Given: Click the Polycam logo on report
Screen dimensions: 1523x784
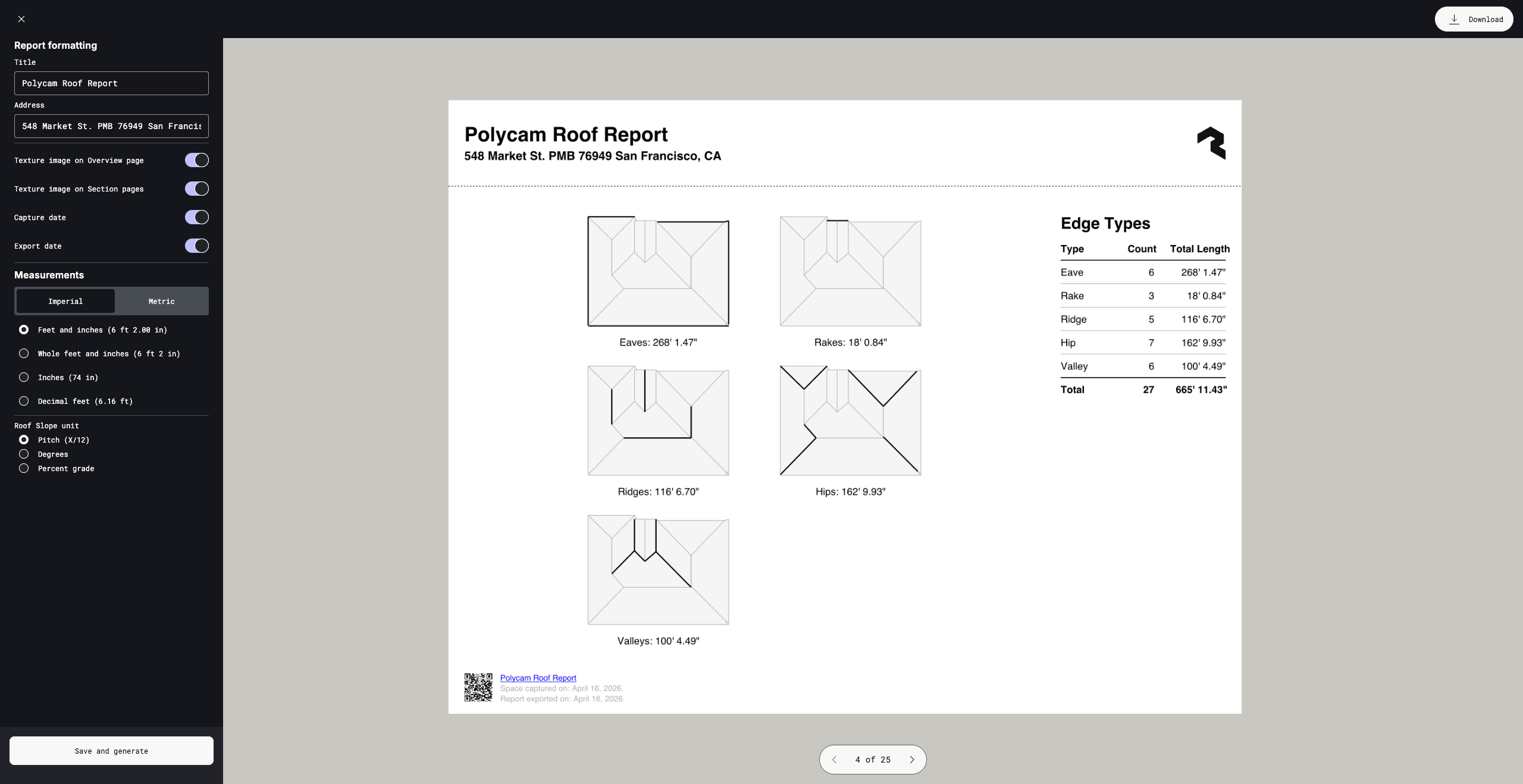Looking at the screenshot, I should 1211,143.
